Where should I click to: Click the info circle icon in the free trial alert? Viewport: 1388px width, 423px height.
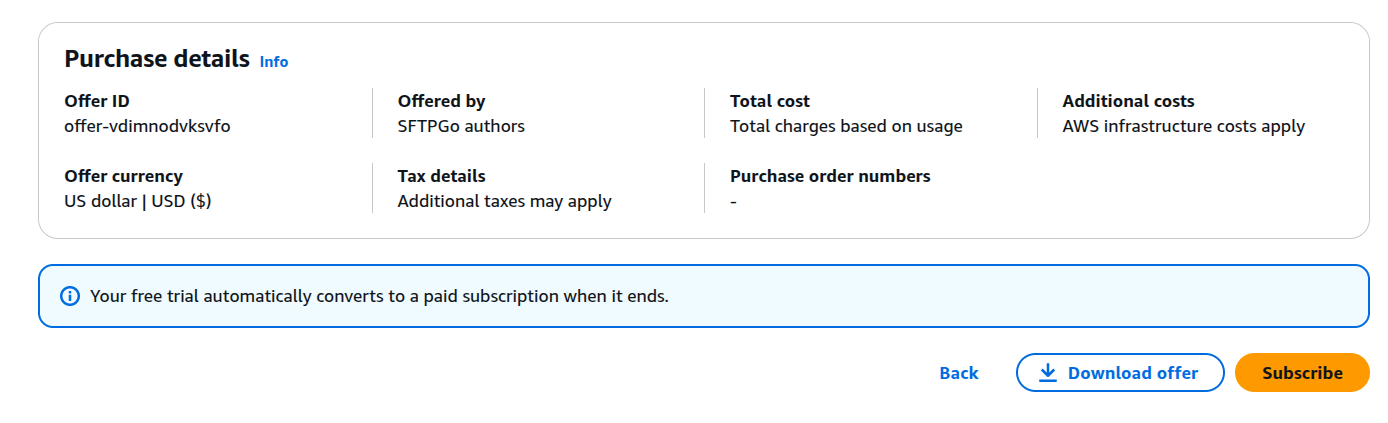click(x=69, y=296)
